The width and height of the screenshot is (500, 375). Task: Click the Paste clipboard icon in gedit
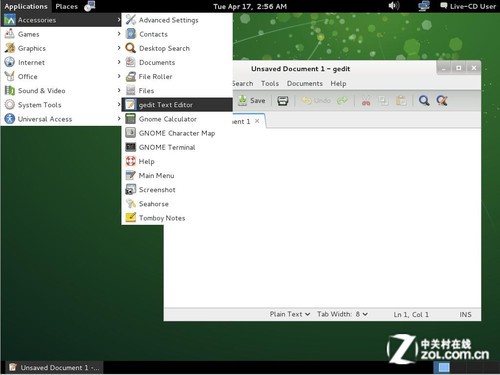[401, 101]
